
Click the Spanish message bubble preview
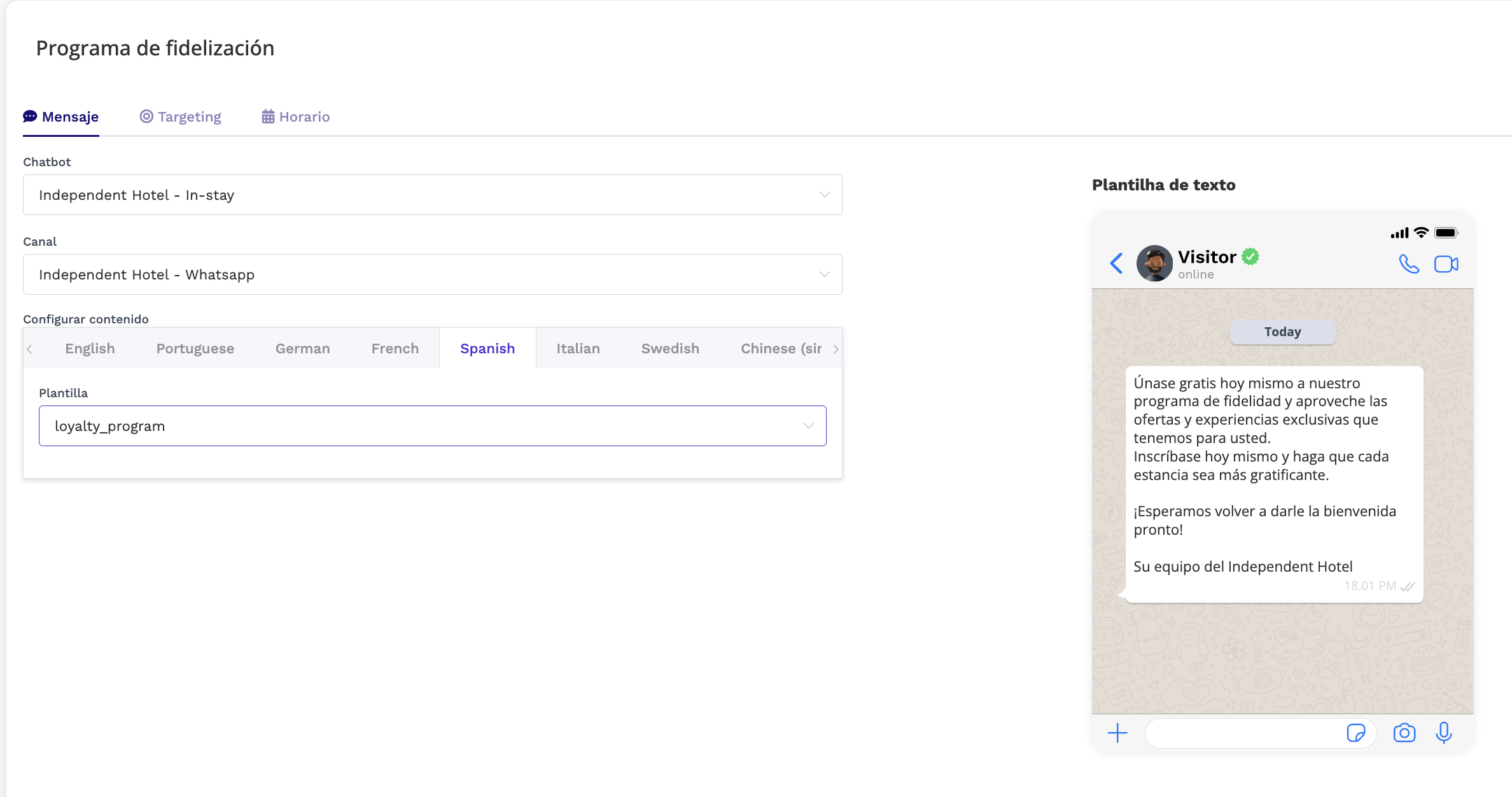click(x=1274, y=484)
